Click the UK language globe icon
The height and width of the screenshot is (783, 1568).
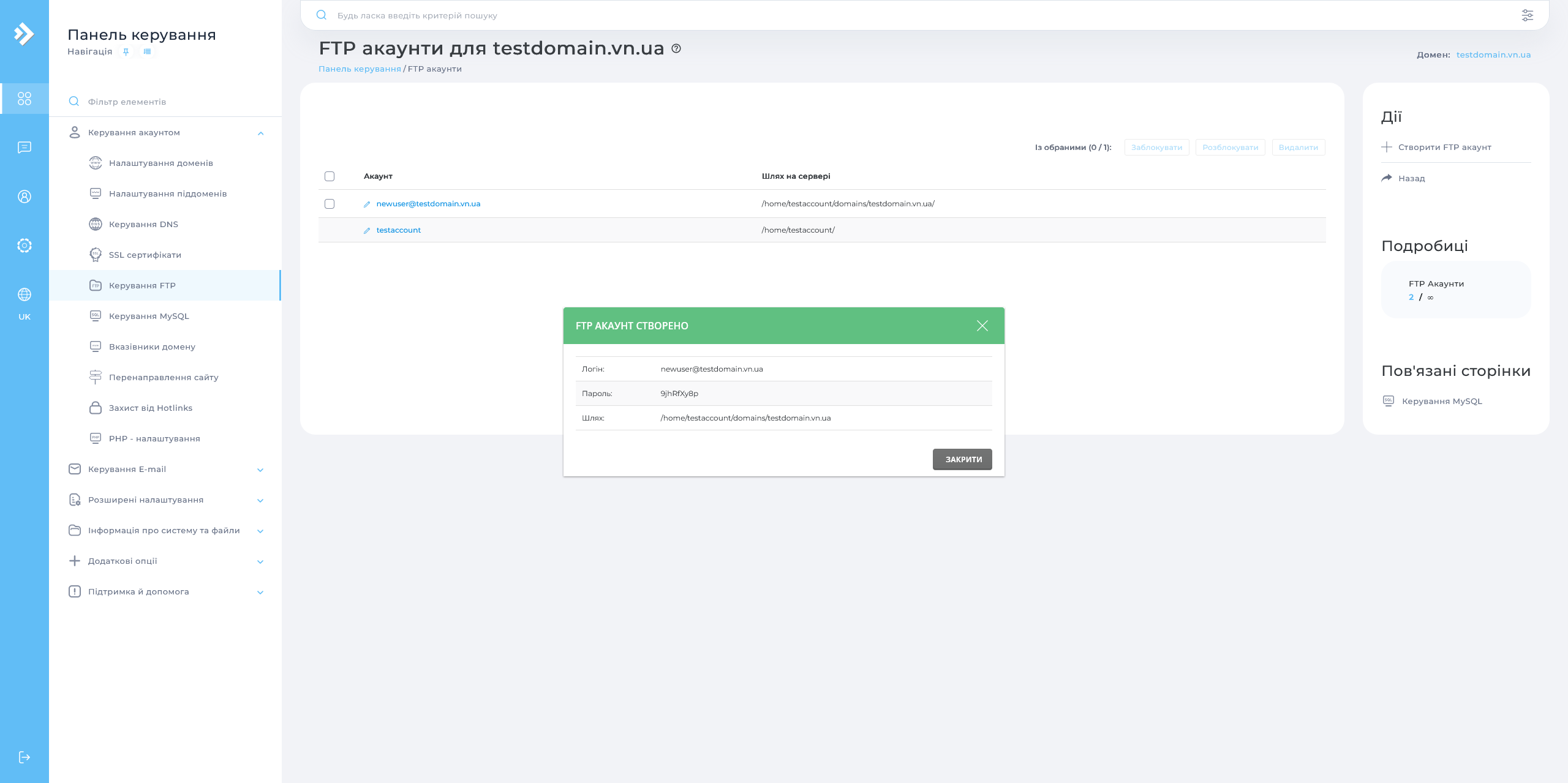24,294
